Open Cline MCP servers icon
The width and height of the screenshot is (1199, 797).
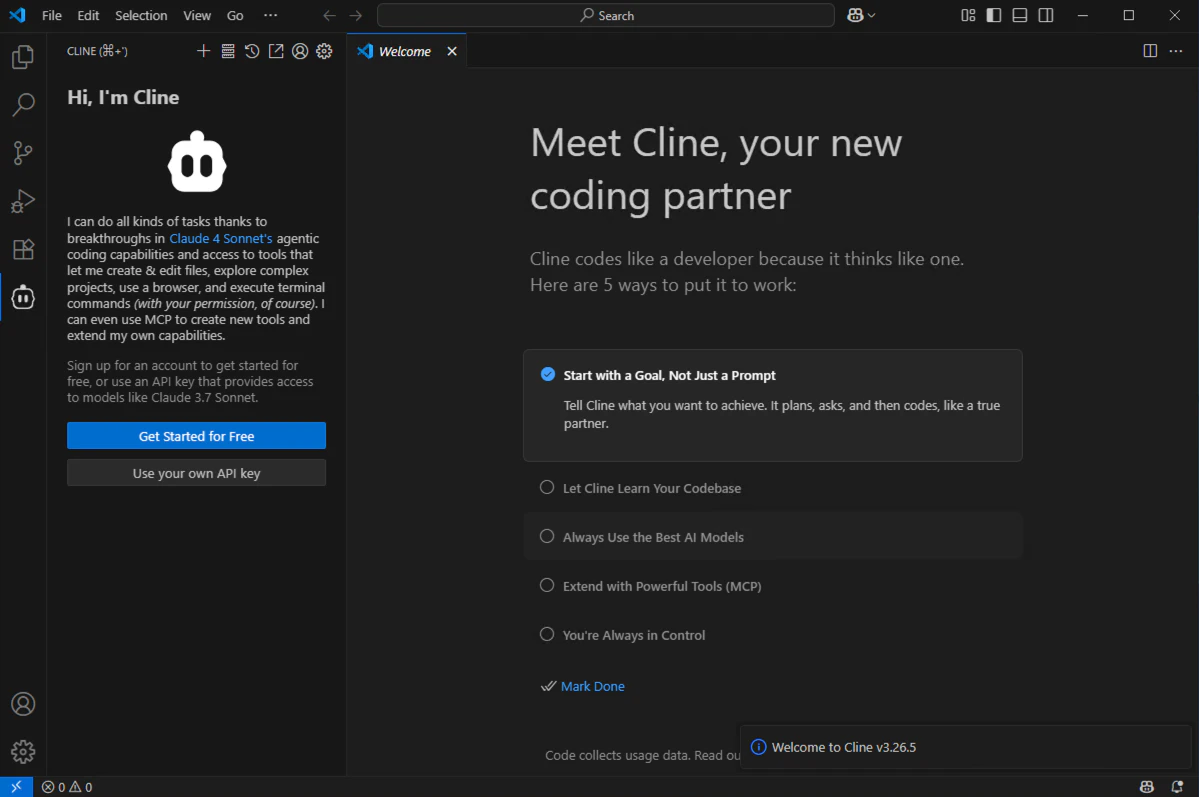(x=228, y=50)
